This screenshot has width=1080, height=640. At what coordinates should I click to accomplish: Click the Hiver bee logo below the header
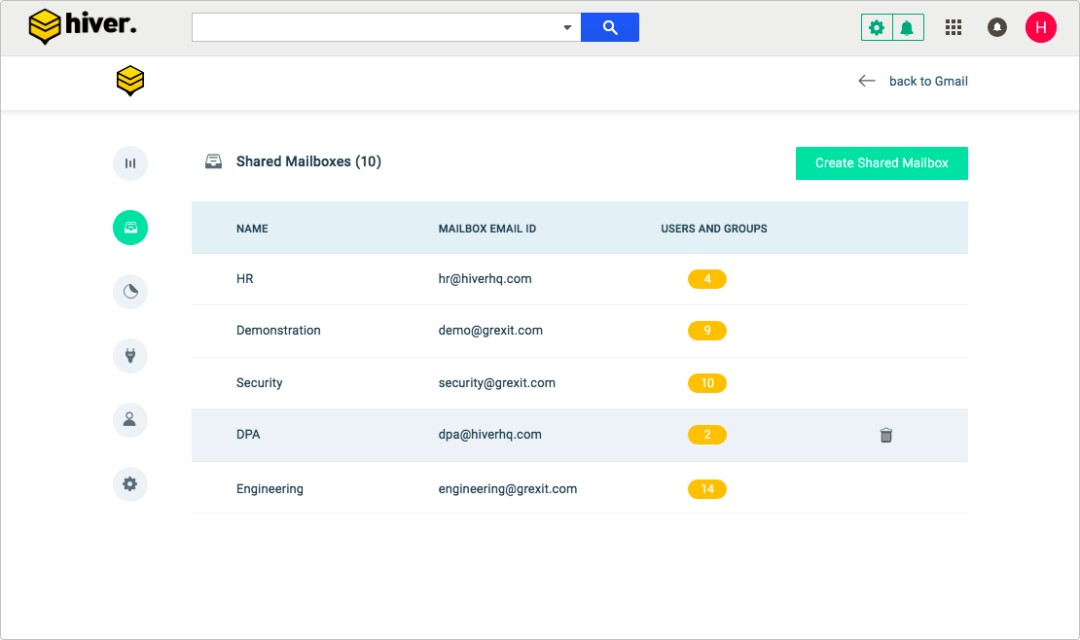(x=130, y=82)
